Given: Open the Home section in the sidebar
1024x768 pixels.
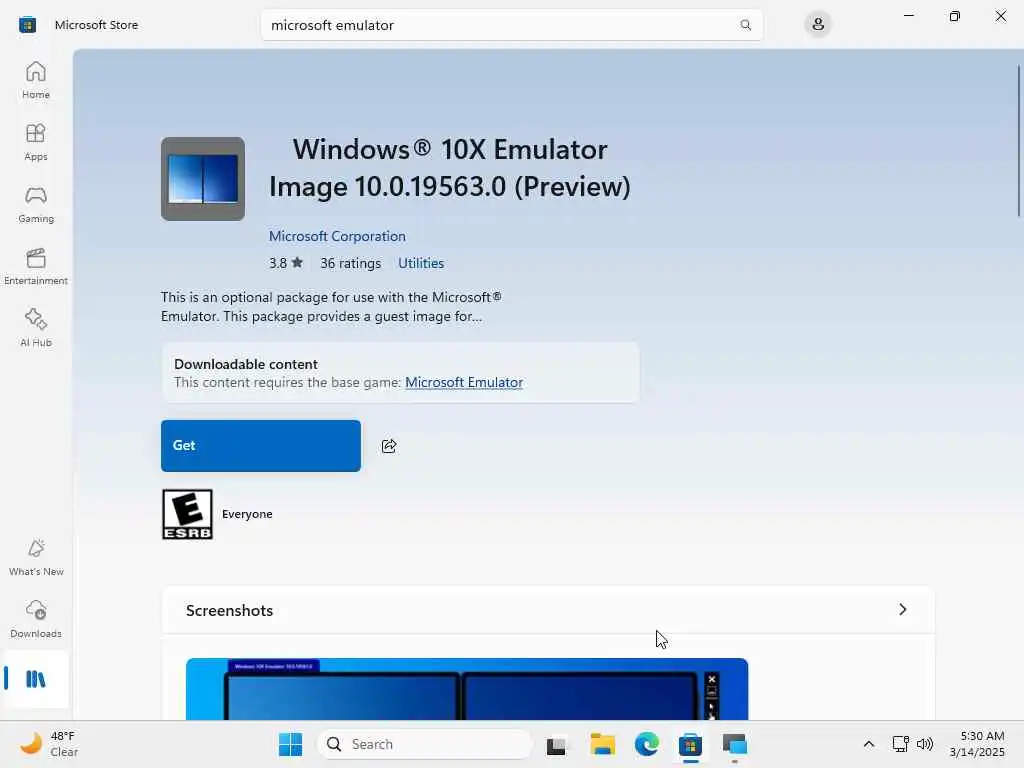Looking at the screenshot, I should click(36, 80).
